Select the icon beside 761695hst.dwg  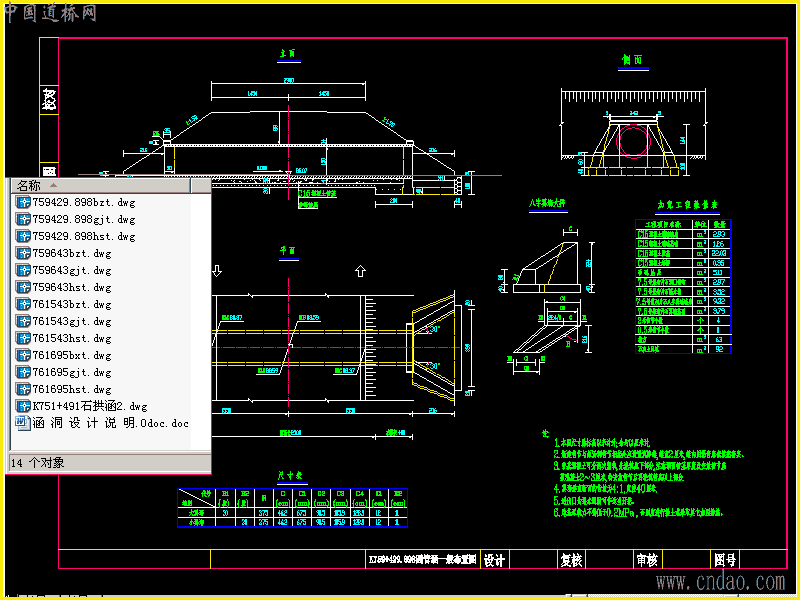24,389
